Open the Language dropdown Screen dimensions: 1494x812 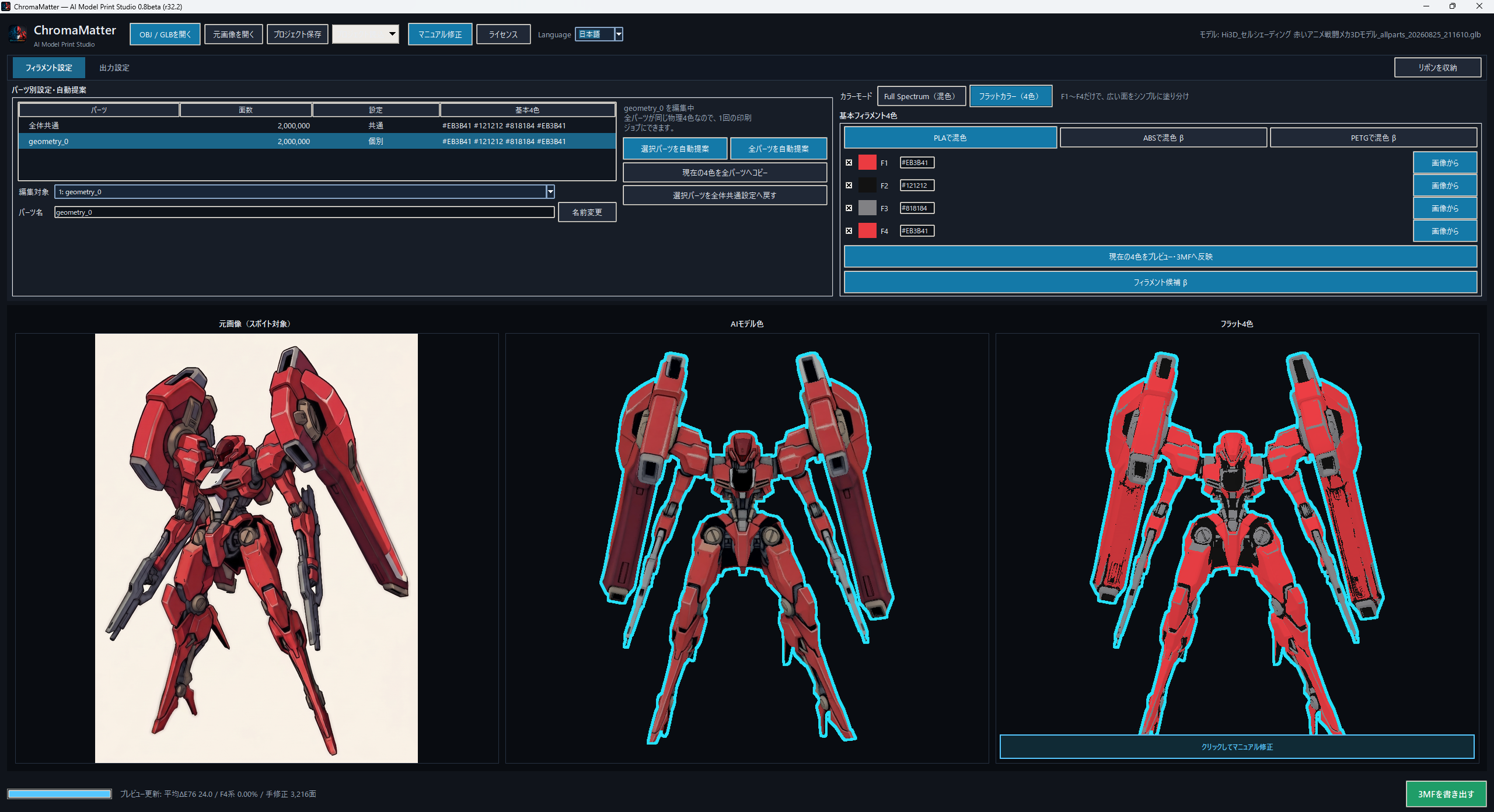coord(619,34)
